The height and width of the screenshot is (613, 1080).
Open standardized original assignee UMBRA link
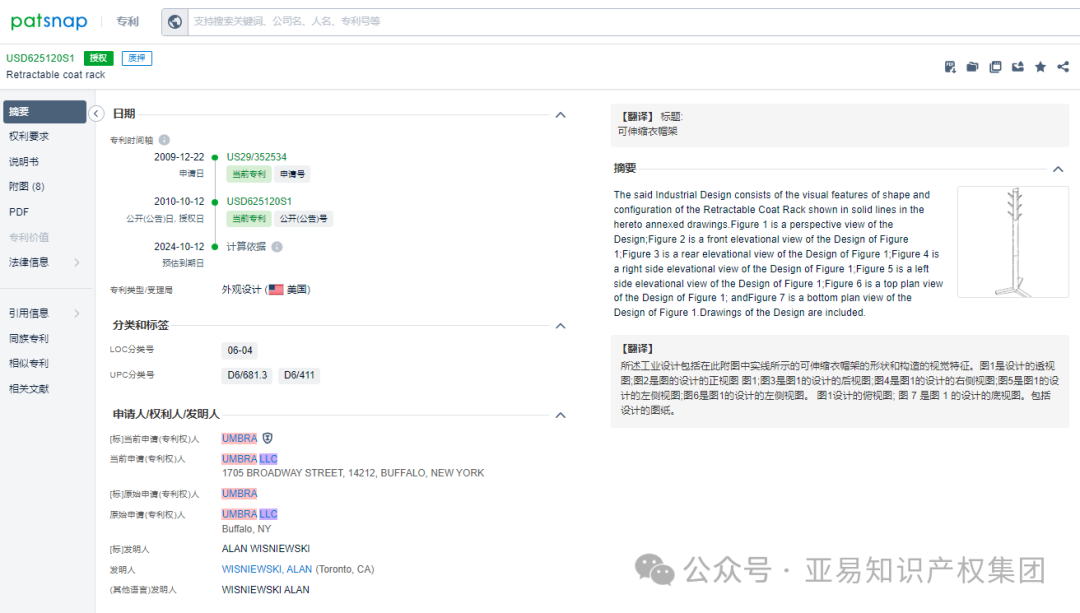(239, 493)
